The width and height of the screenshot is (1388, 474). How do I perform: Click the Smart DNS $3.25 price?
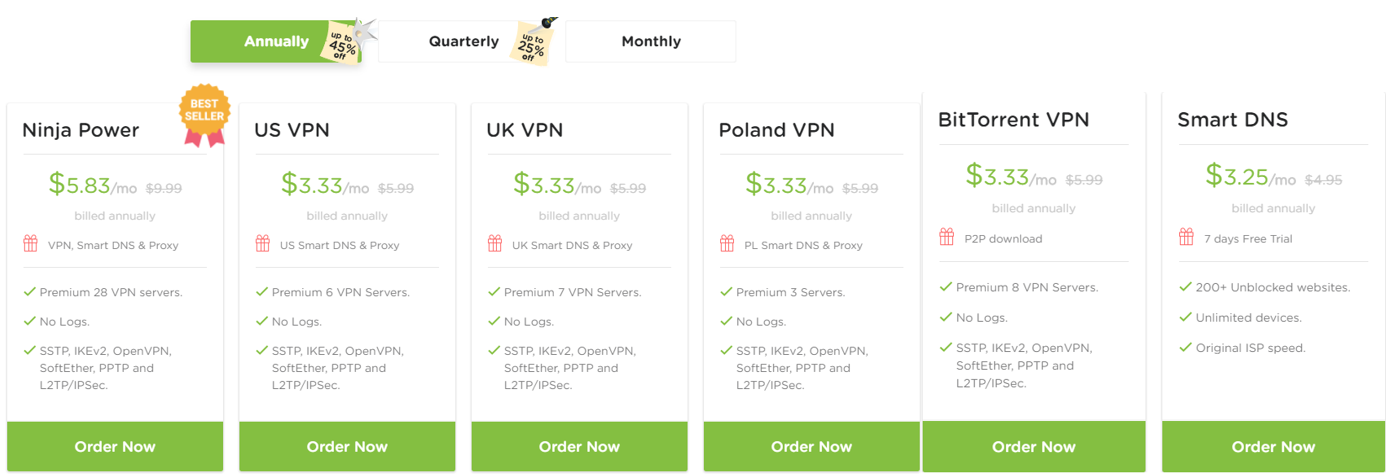1237,175
